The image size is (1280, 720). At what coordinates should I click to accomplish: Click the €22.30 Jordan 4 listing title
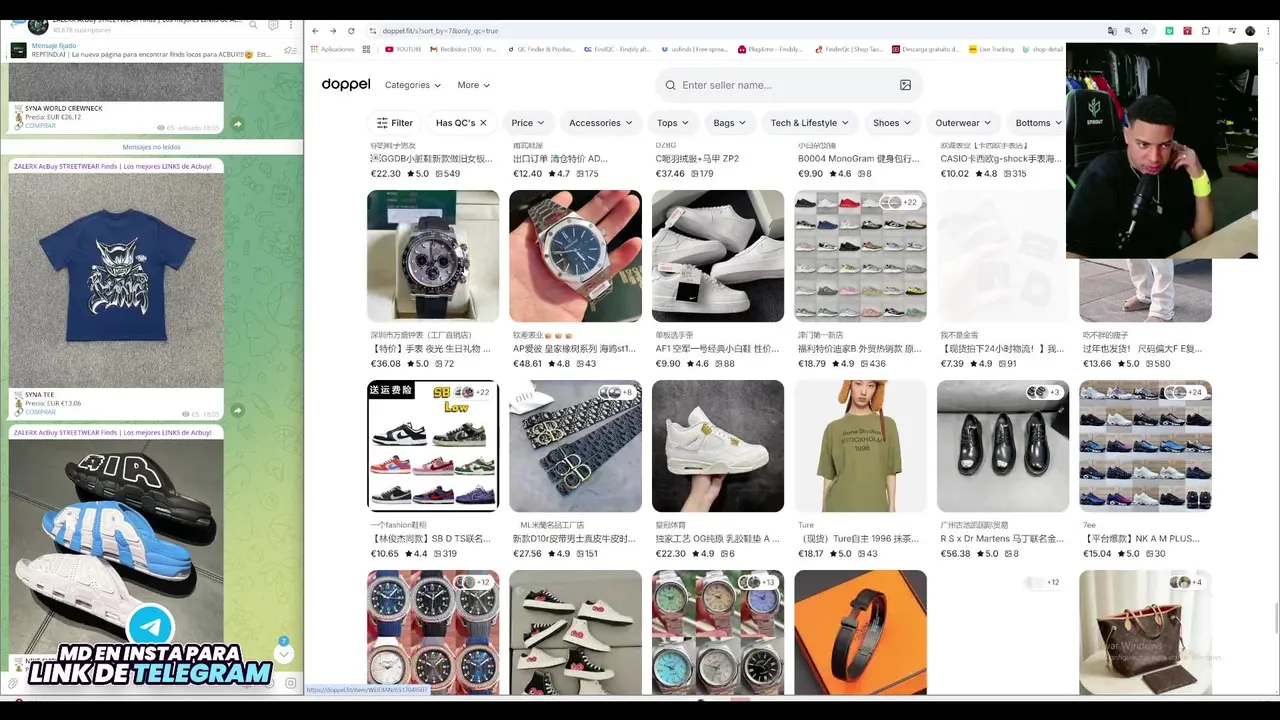click(x=718, y=539)
